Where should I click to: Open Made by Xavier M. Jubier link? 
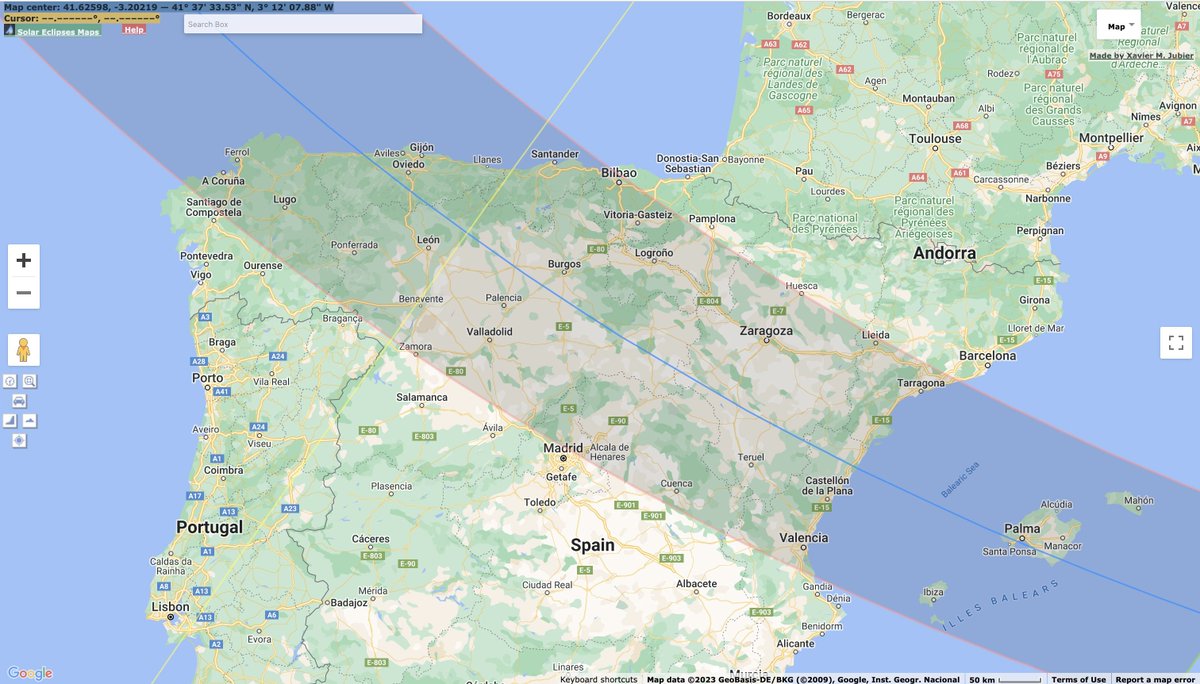coord(1142,56)
